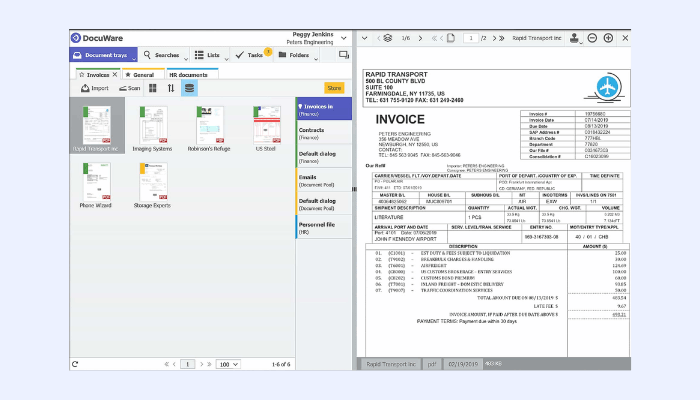Go to first page in tray pager
Screen dimensions: 700x400
(167, 364)
